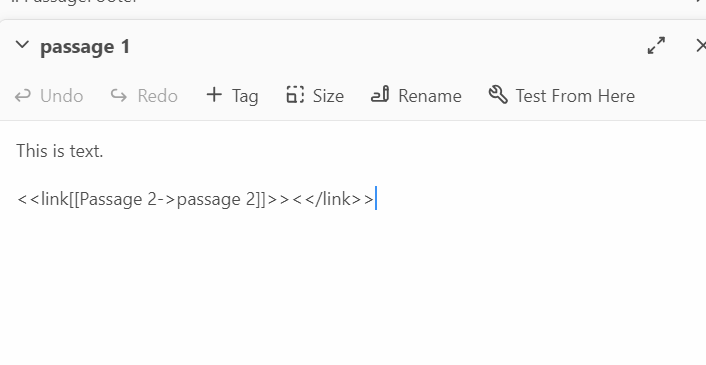Close the passage 1 dialog
The height and width of the screenshot is (365, 706).
coord(701,45)
